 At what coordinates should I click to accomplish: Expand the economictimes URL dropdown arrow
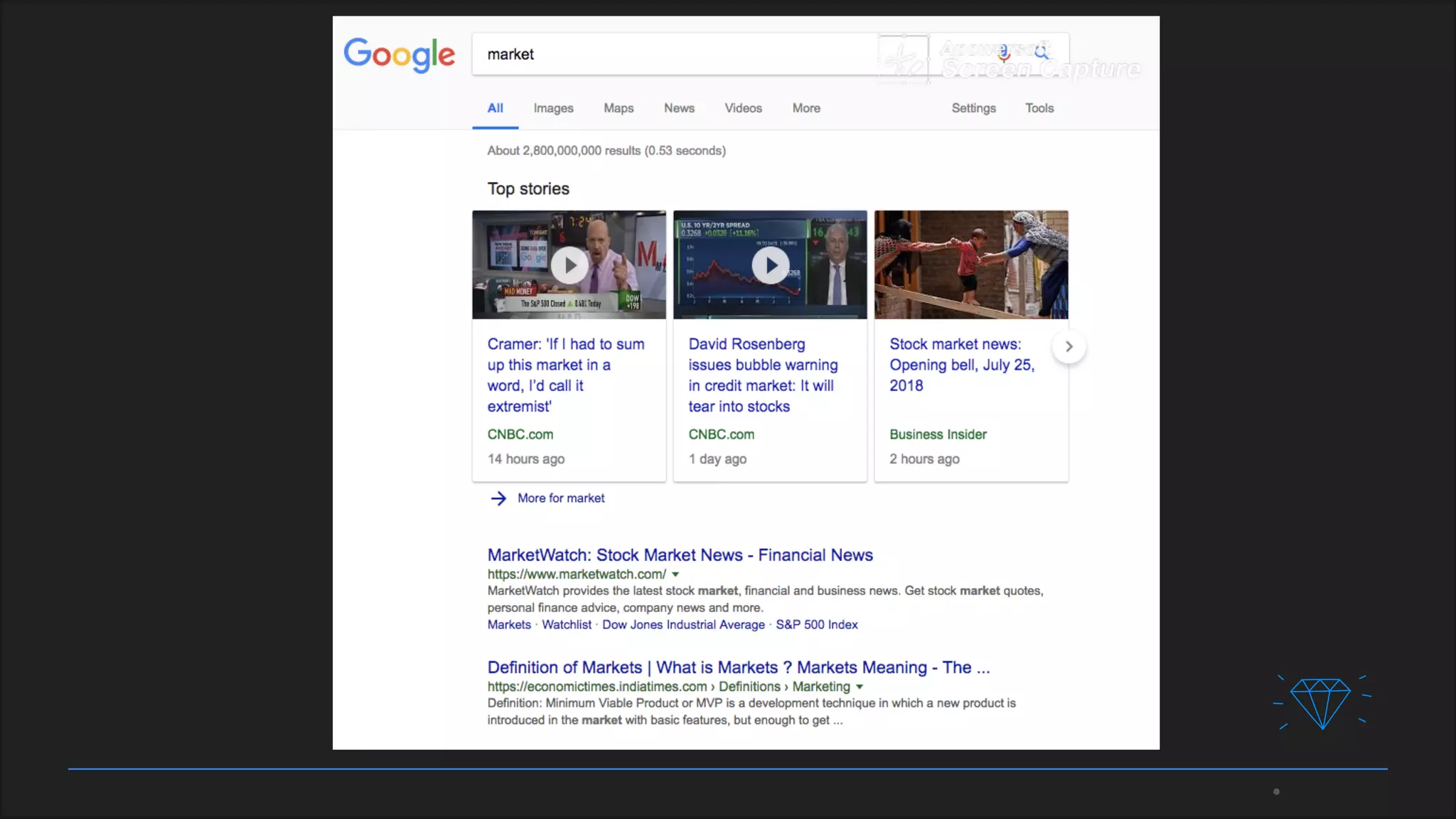point(860,687)
